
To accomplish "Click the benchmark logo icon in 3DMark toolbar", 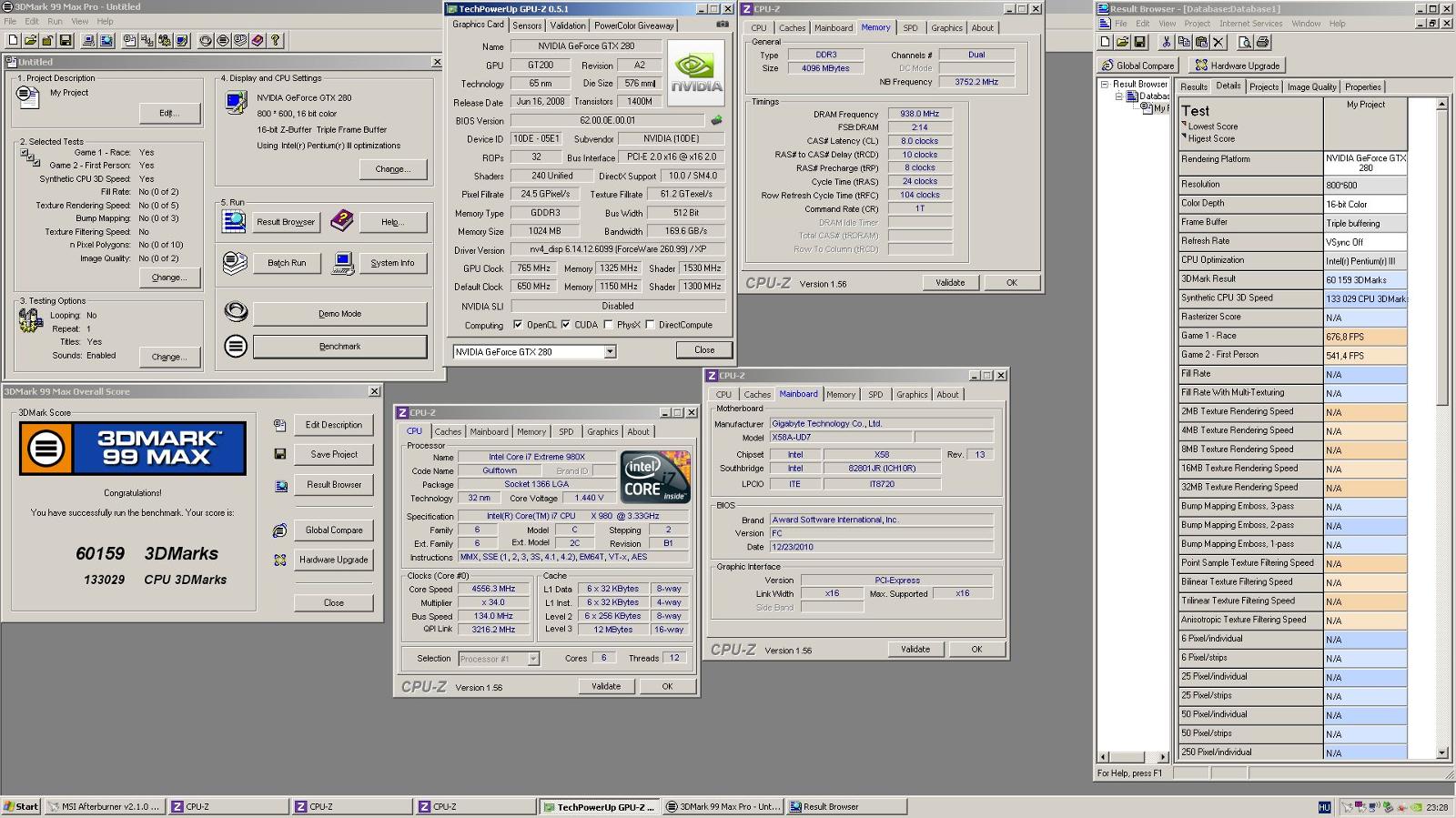I will click(223, 41).
